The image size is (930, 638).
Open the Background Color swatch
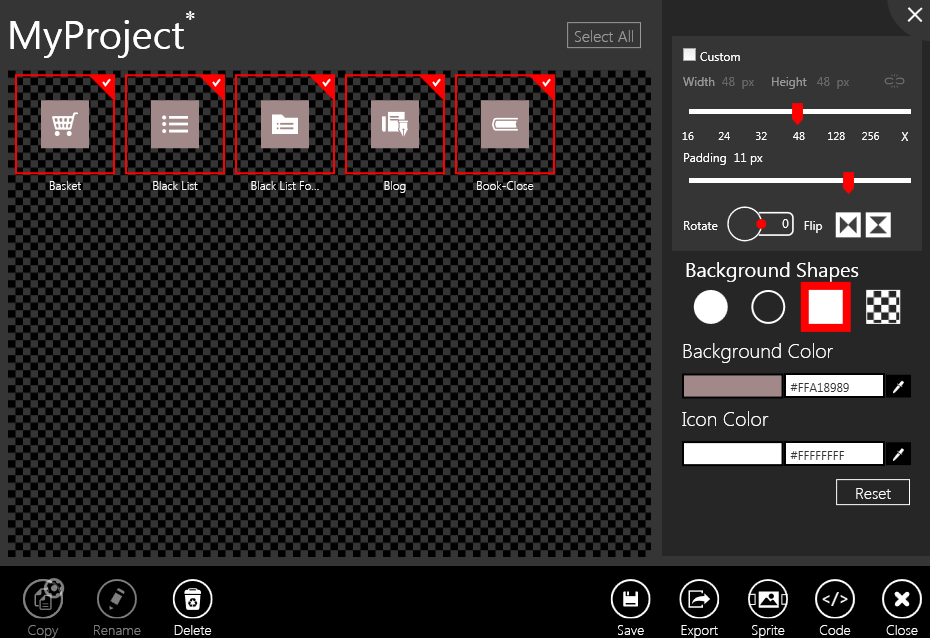click(x=732, y=387)
